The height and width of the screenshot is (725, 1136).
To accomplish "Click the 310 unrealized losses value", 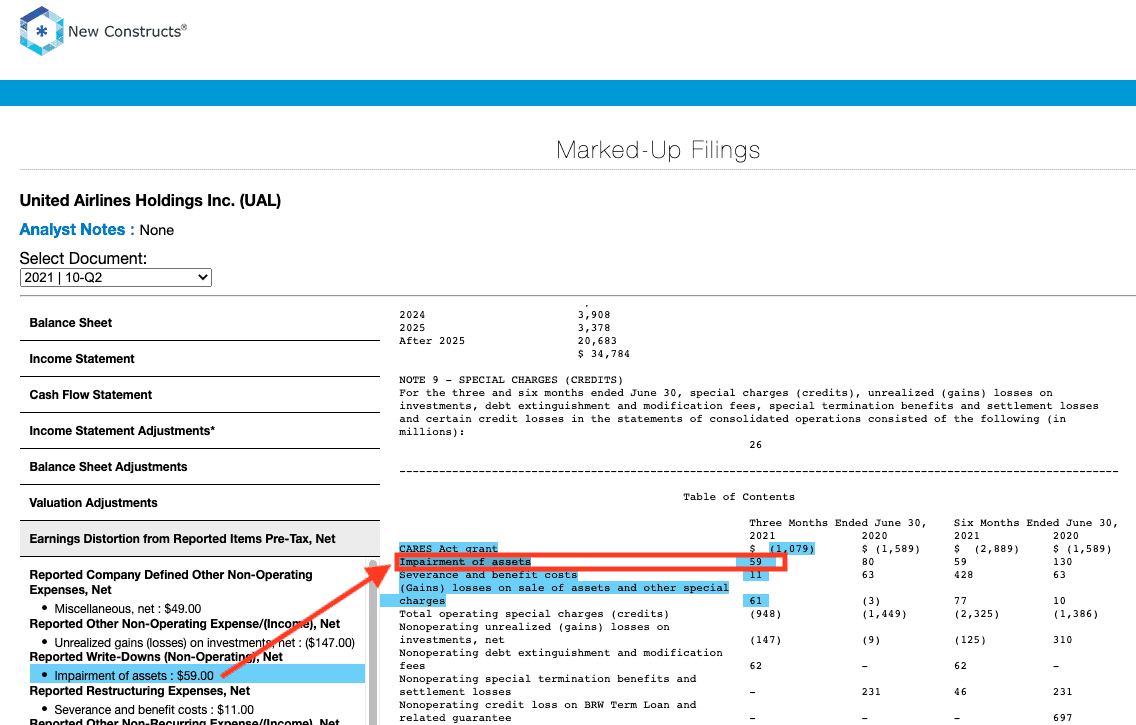I will 1063,640.
